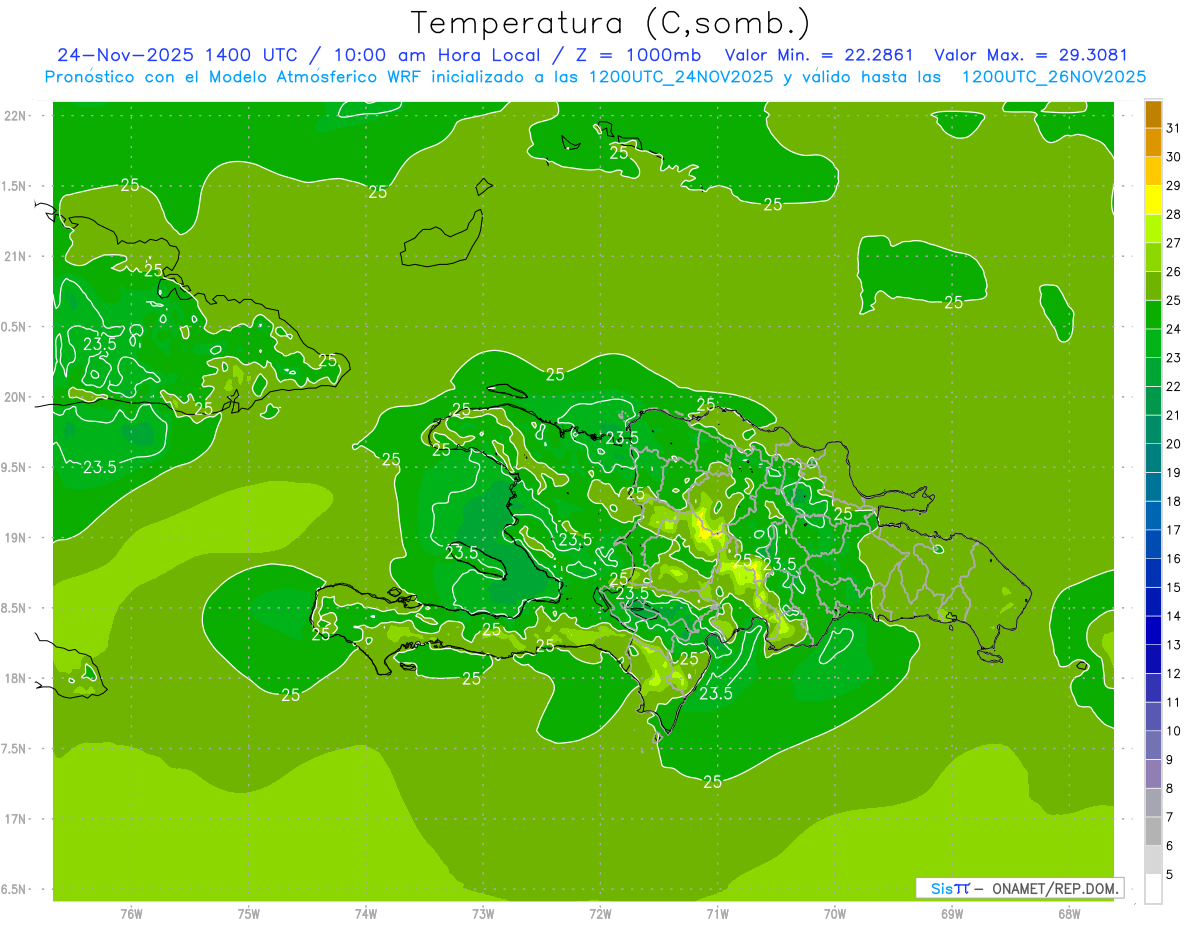This screenshot has width=1200, height=927.
Task: Click the legend value '31'
Action: [x=1173, y=128]
